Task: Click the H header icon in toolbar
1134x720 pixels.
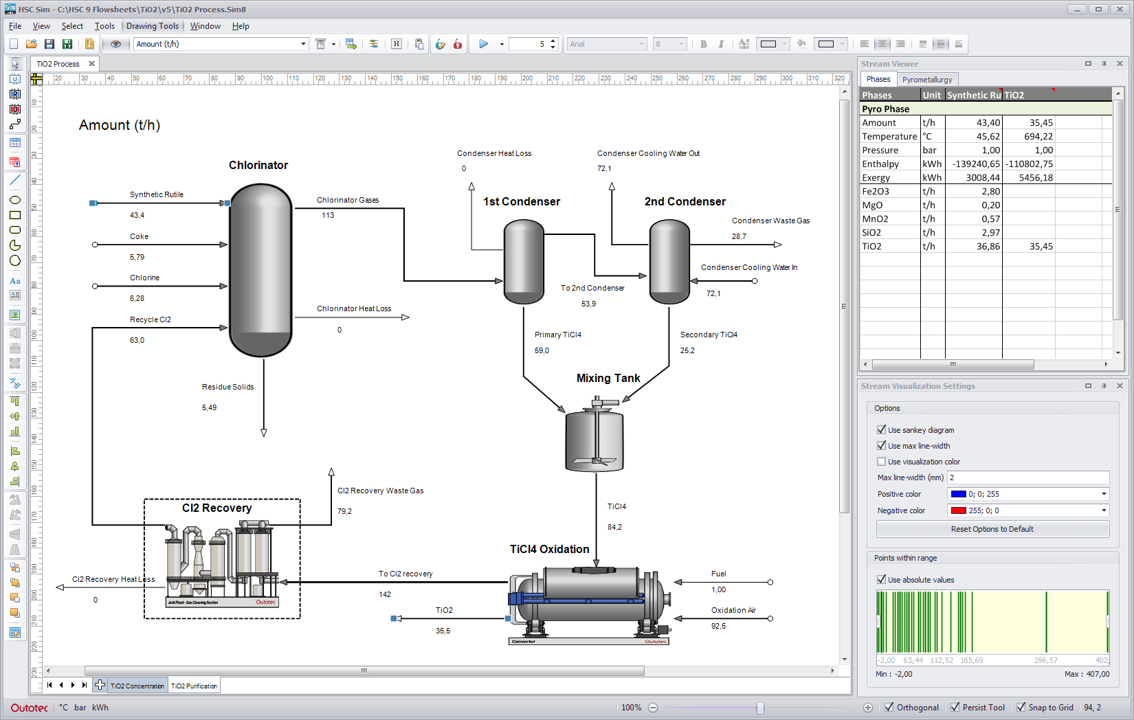Action: click(396, 44)
